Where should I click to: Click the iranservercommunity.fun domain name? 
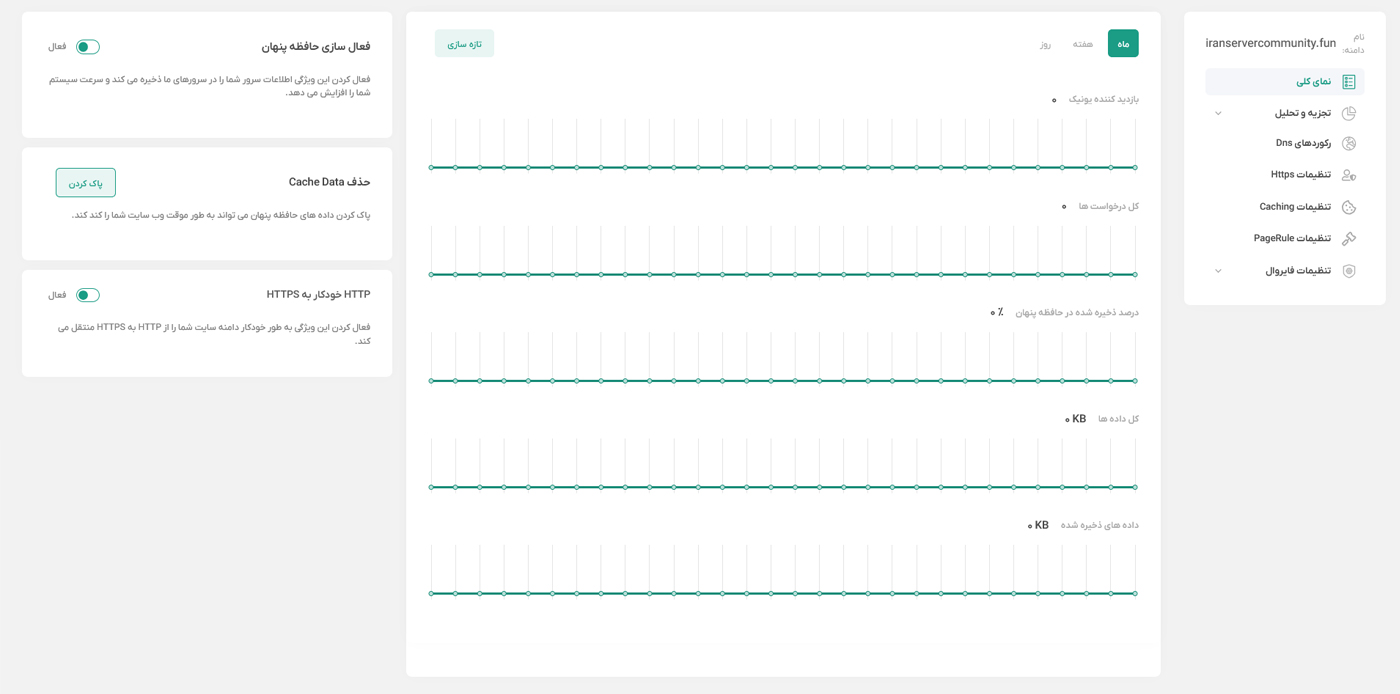1270,43
